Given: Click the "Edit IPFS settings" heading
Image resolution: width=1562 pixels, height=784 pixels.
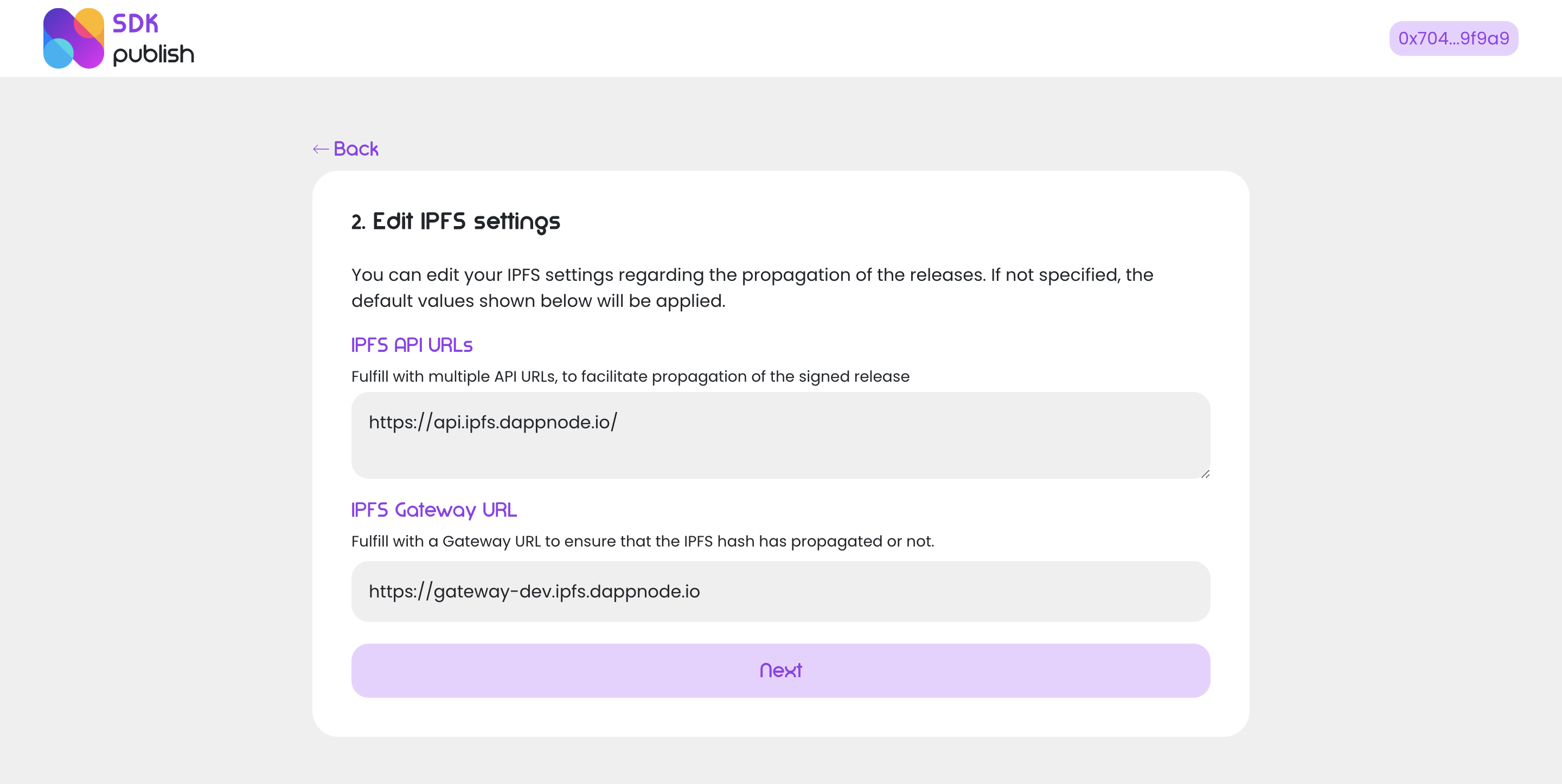Looking at the screenshot, I should pos(466,221).
